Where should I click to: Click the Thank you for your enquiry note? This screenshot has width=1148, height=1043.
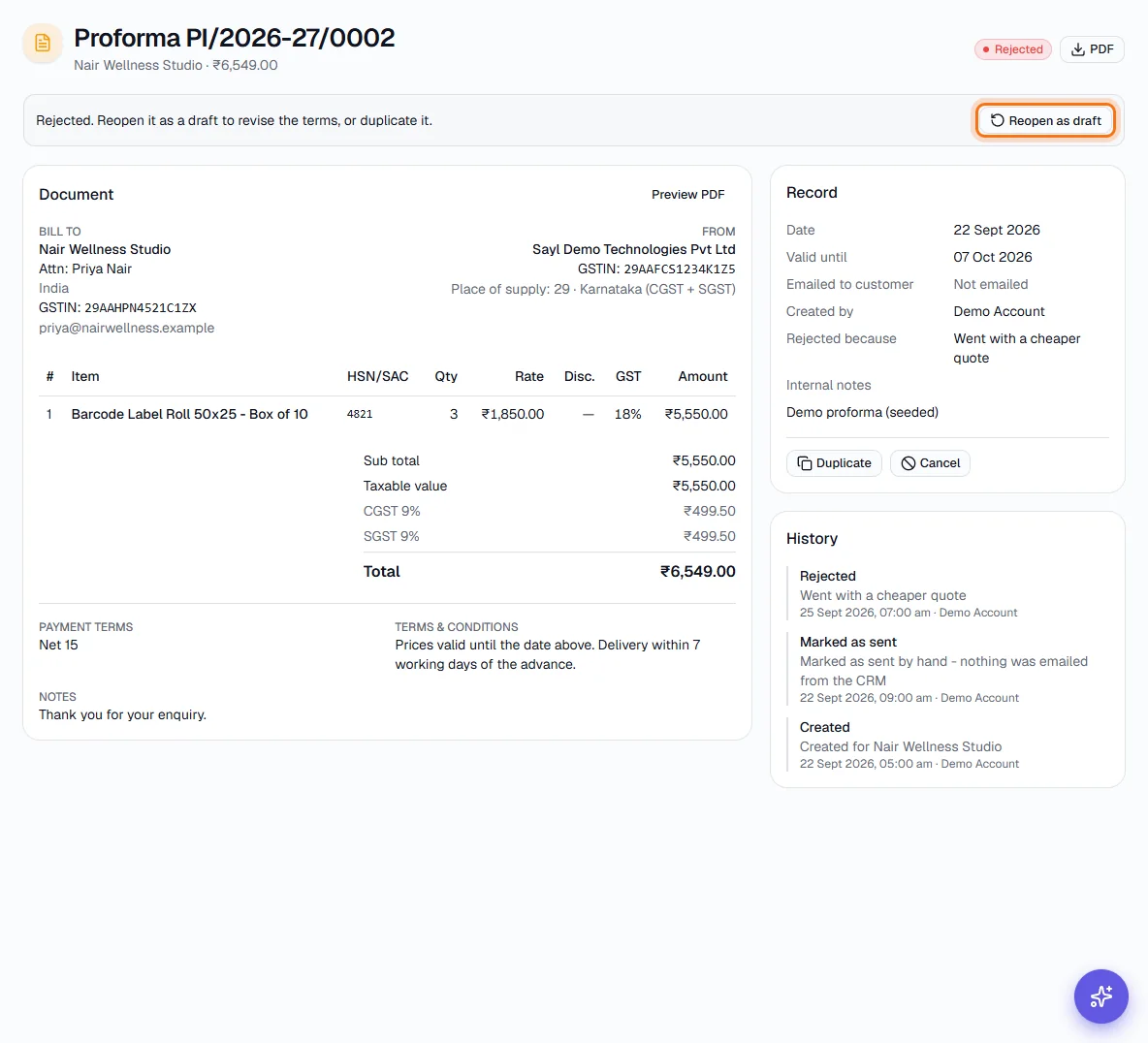pos(122,714)
